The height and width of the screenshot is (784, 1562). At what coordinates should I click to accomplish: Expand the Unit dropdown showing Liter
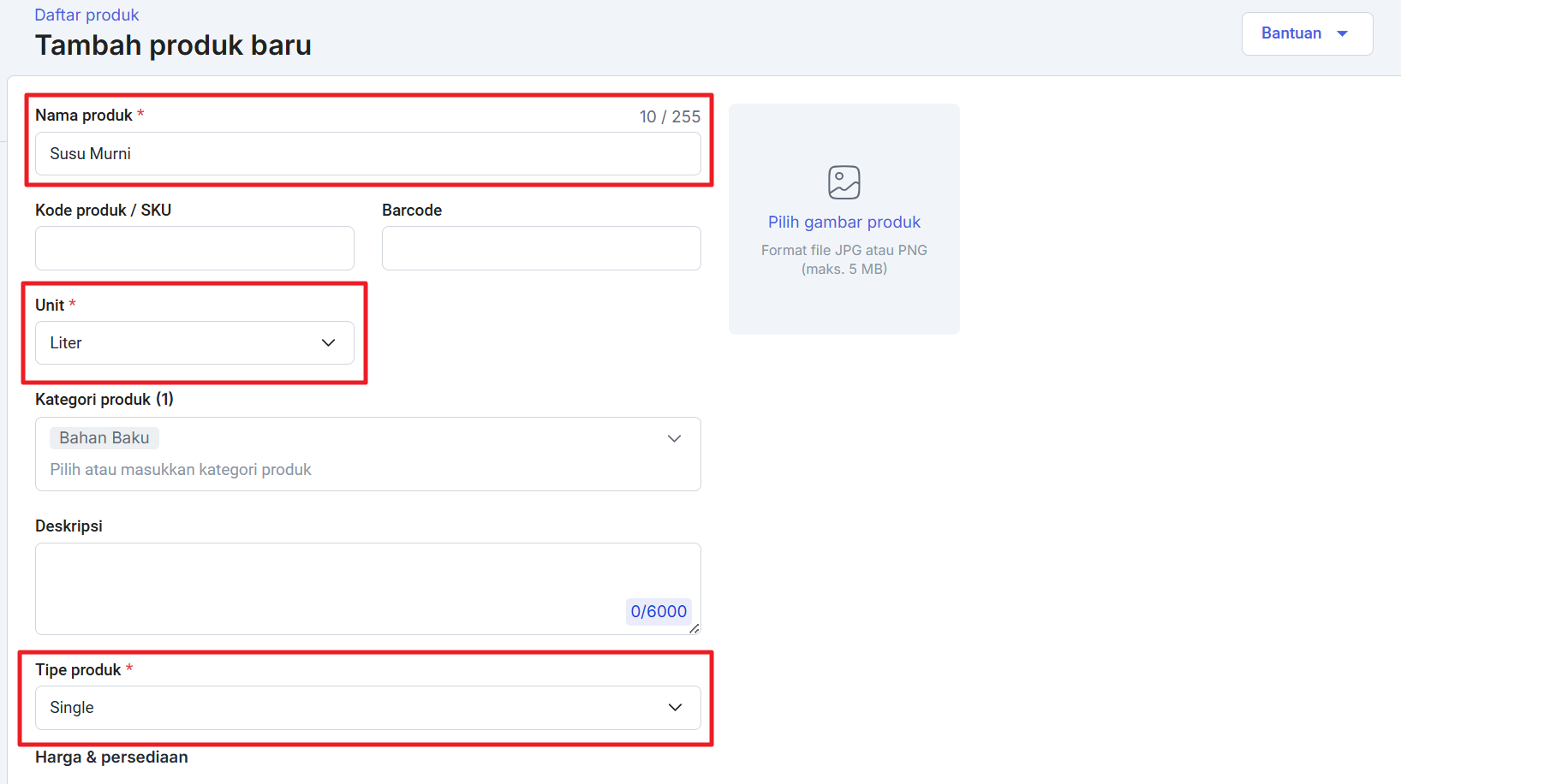tap(194, 343)
